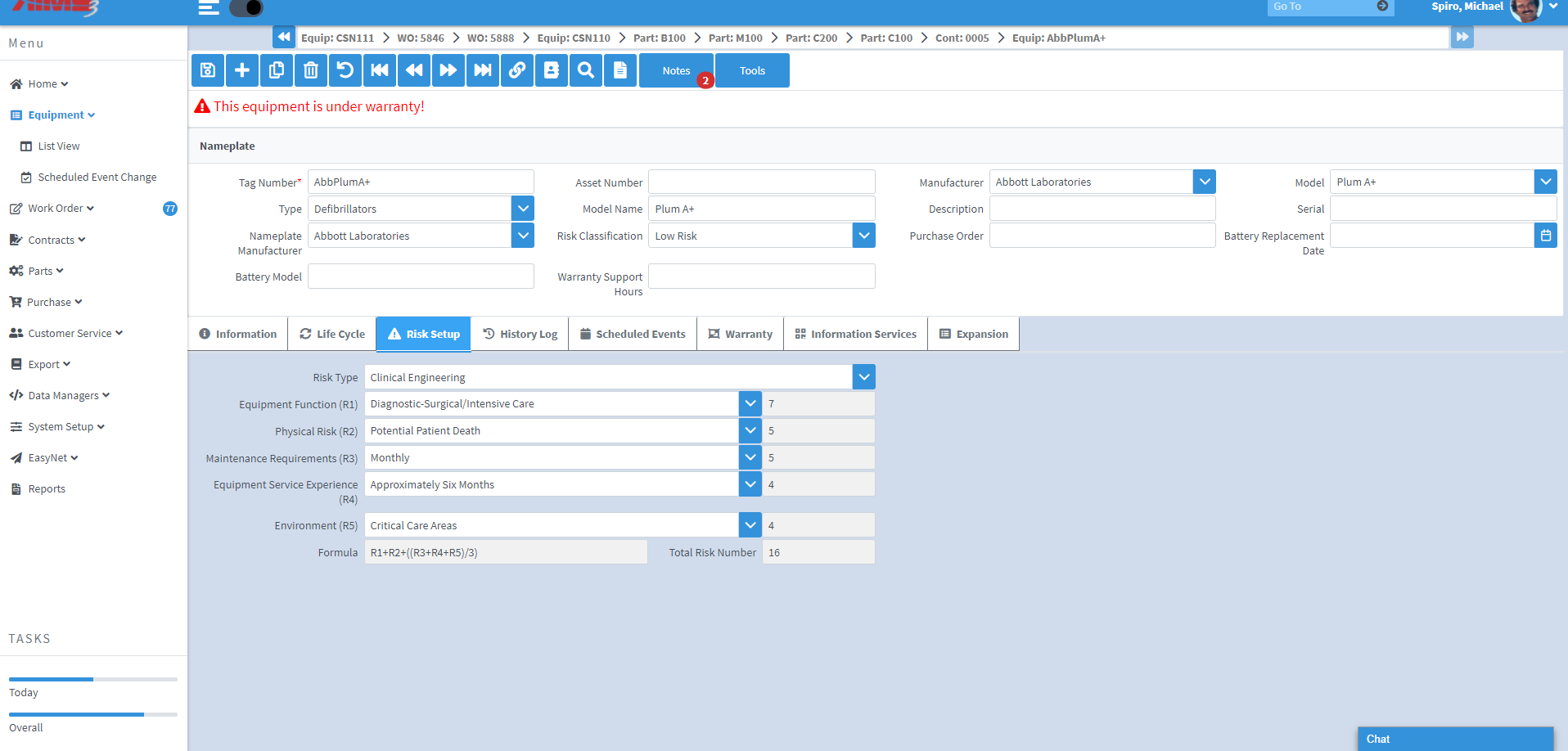Screen dimensions: 1568x751
Task: Open the record search tool
Action: tap(585, 70)
